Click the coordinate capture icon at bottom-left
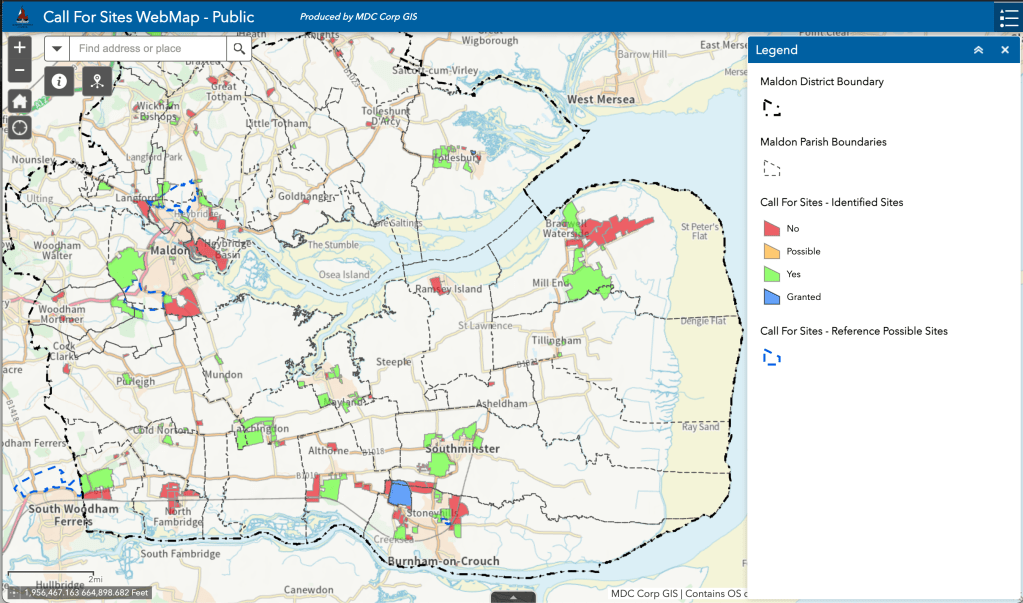 (14, 593)
